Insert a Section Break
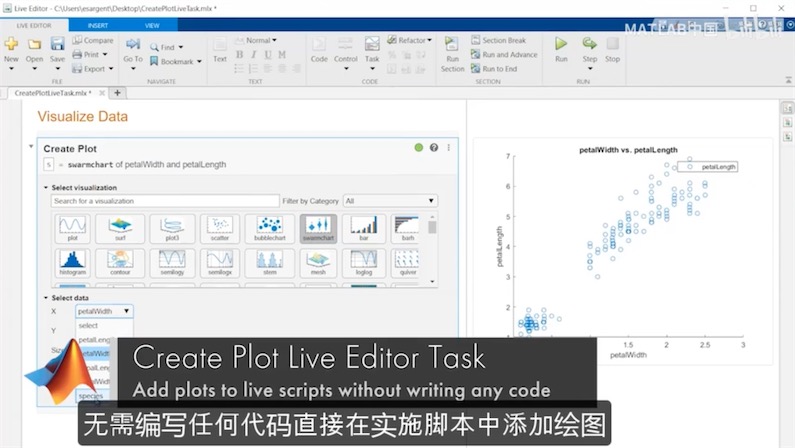Viewport: 795px width, 448px height. point(498,40)
